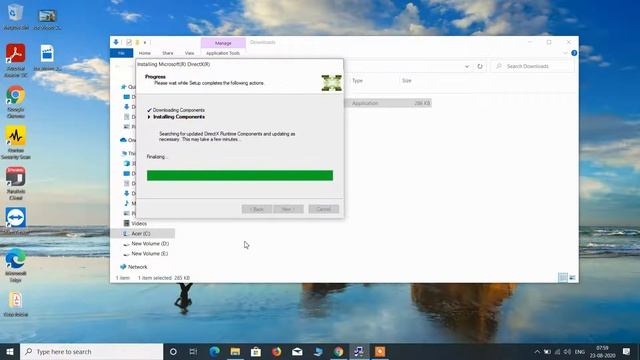Switch to the View ribbon tab
Viewport: 640px width, 360px height.
[189, 53]
